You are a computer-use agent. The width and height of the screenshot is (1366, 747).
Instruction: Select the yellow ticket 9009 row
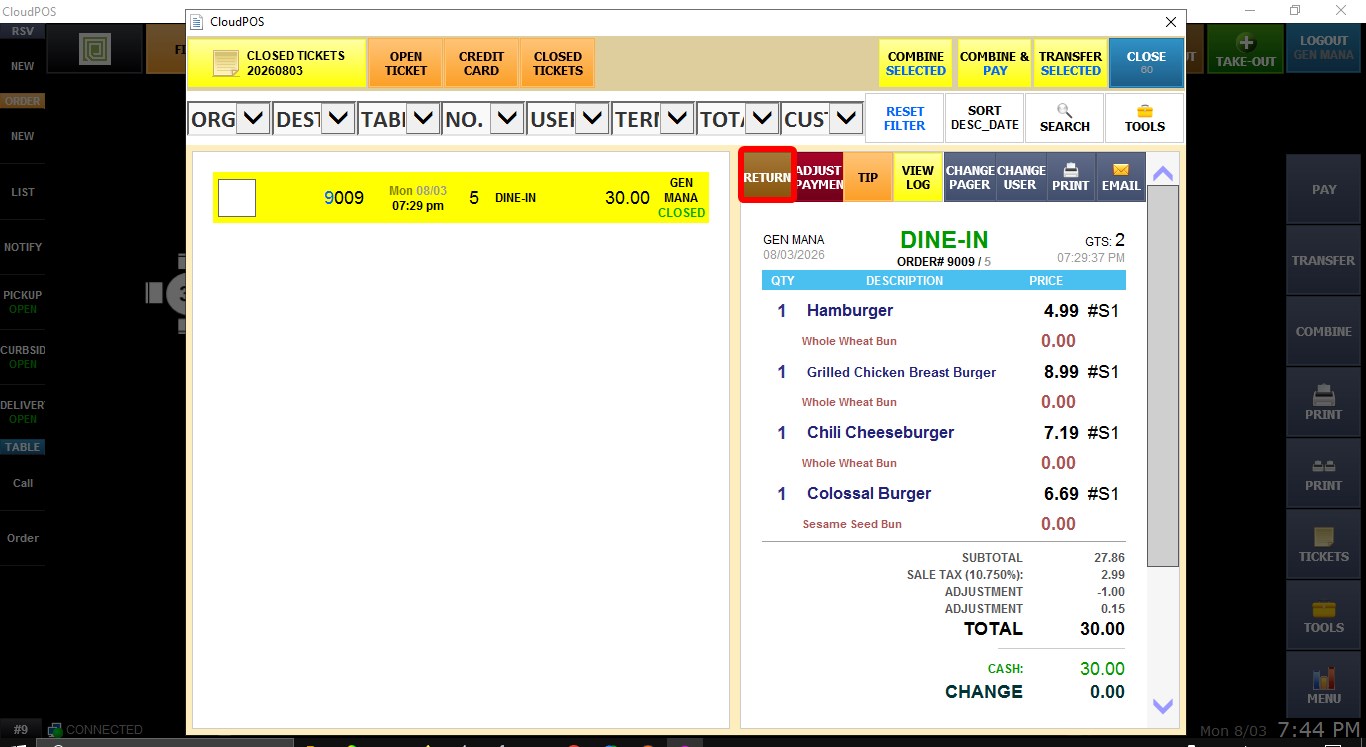click(x=461, y=197)
